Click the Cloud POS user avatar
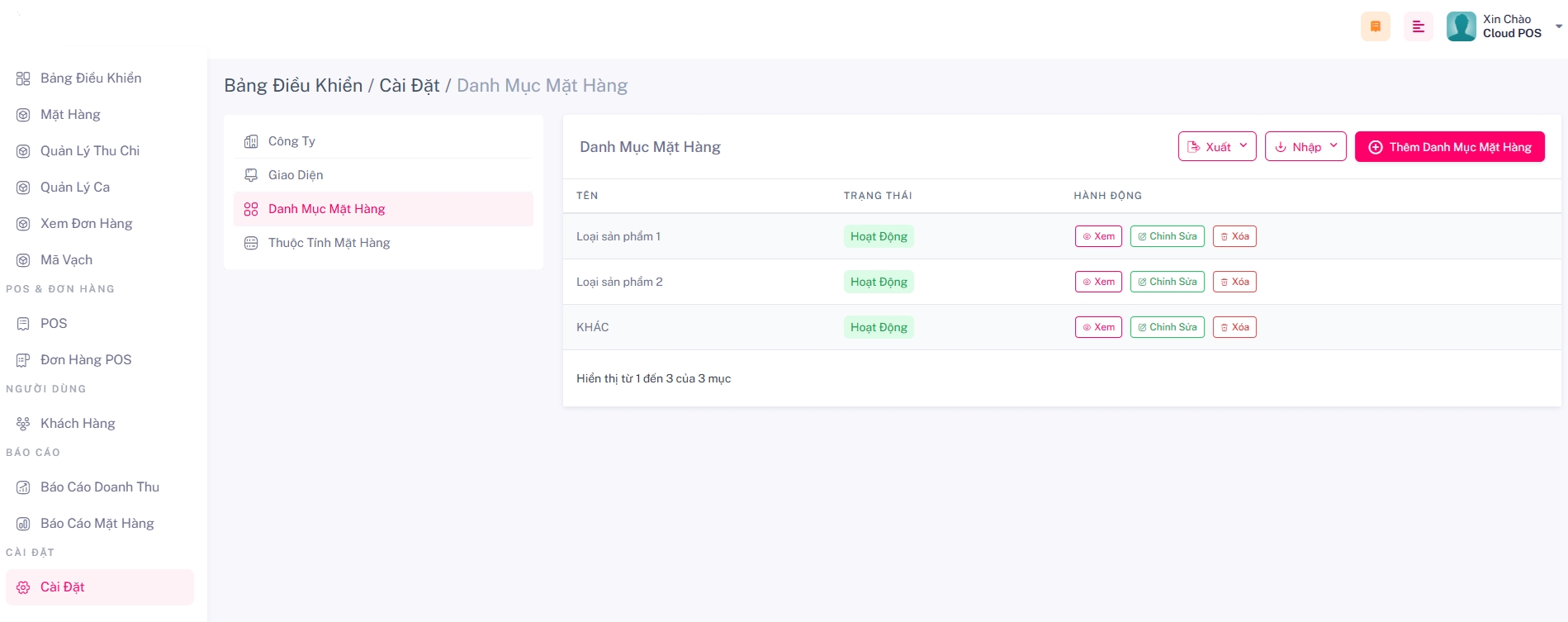1568x622 pixels. [x=1461, y=26]
